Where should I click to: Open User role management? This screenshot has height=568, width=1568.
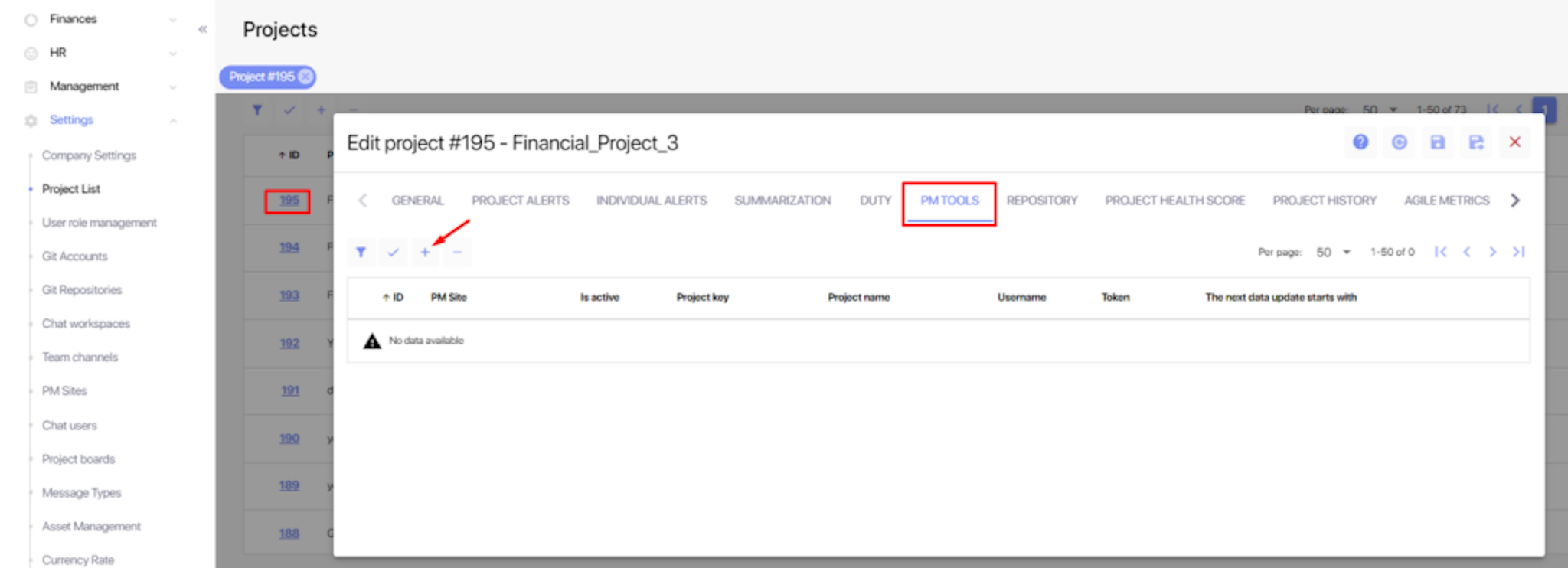tap(100, 223)
